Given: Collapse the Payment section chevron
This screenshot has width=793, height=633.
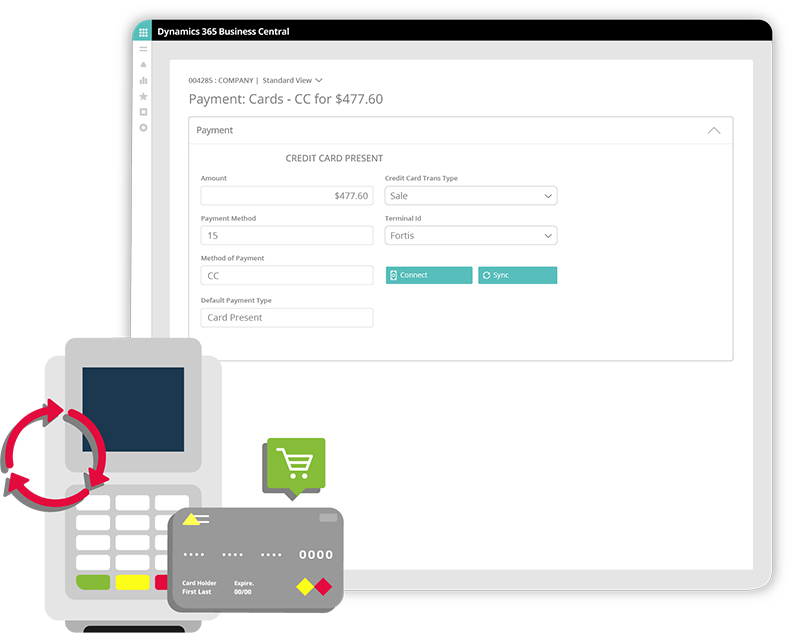Looking at the screenshot, I should (x=714, y=130).
